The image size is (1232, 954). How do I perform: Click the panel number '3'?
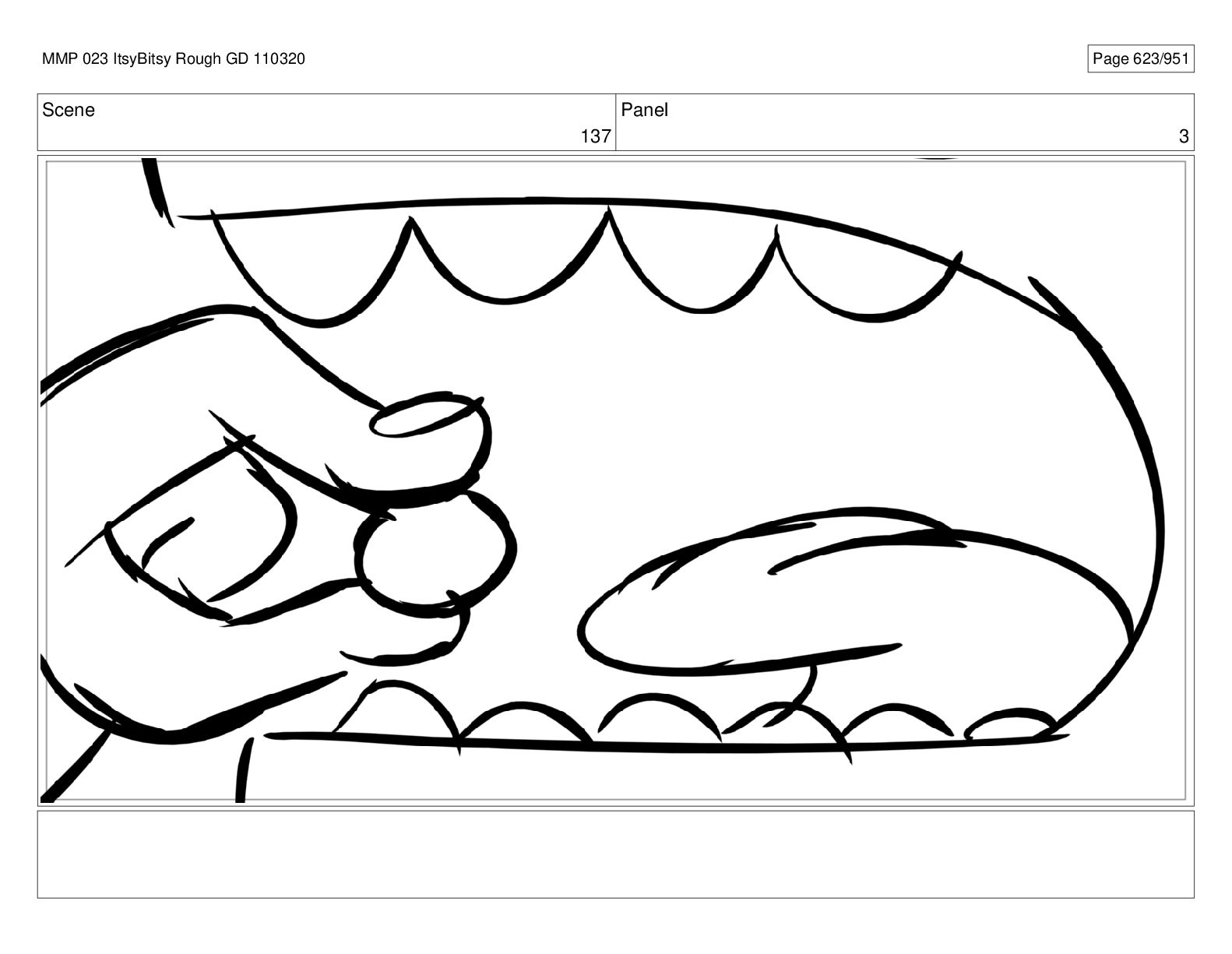click(1184, 136)
